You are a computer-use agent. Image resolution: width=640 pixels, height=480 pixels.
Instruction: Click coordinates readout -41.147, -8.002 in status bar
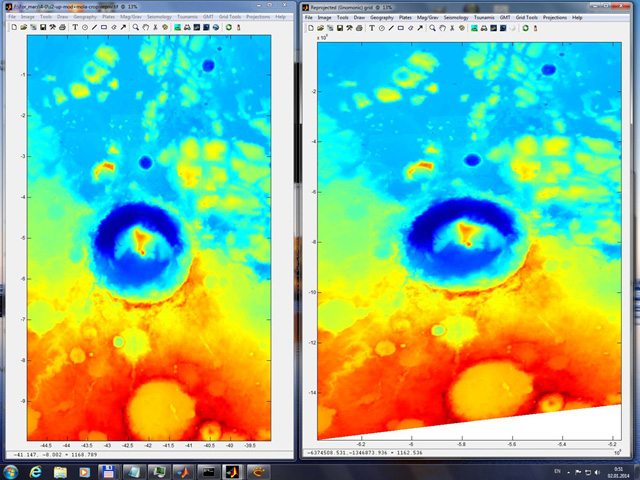tap(55, 454)
